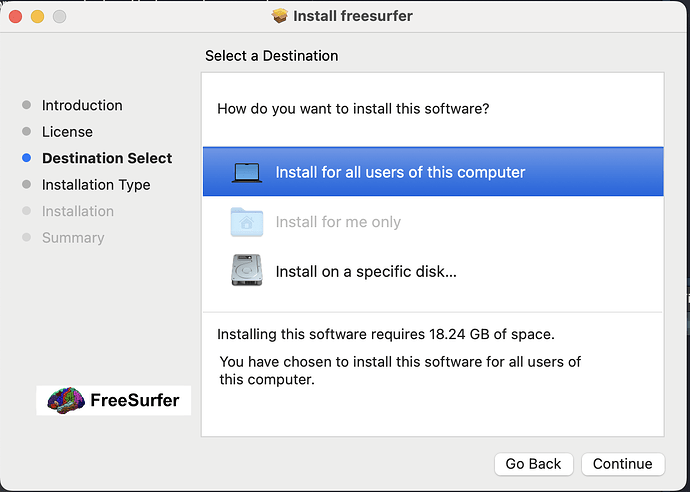Click the home folder icon

click(247, 222)
